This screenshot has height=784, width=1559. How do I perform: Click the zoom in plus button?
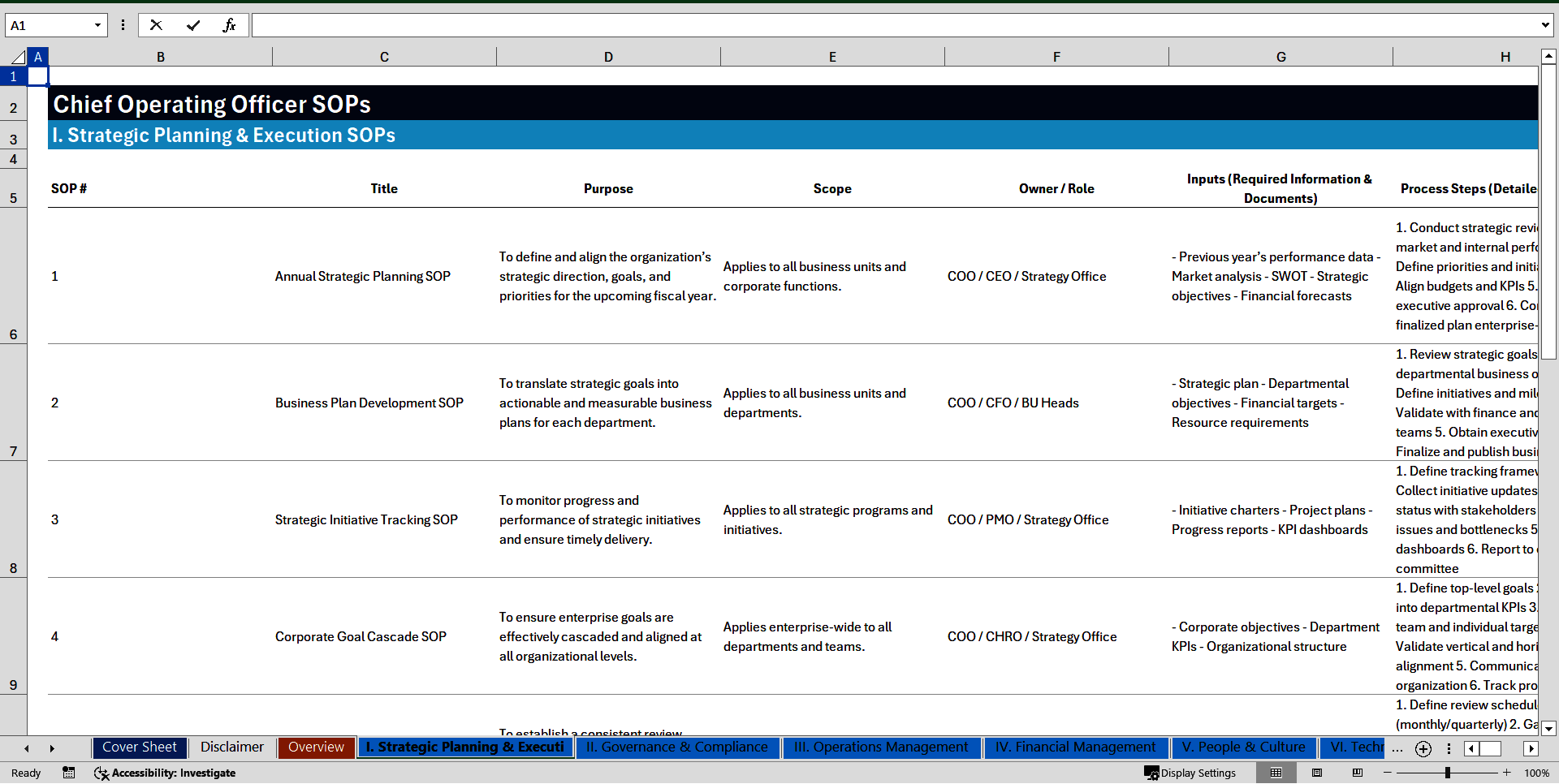point(1507,773)
